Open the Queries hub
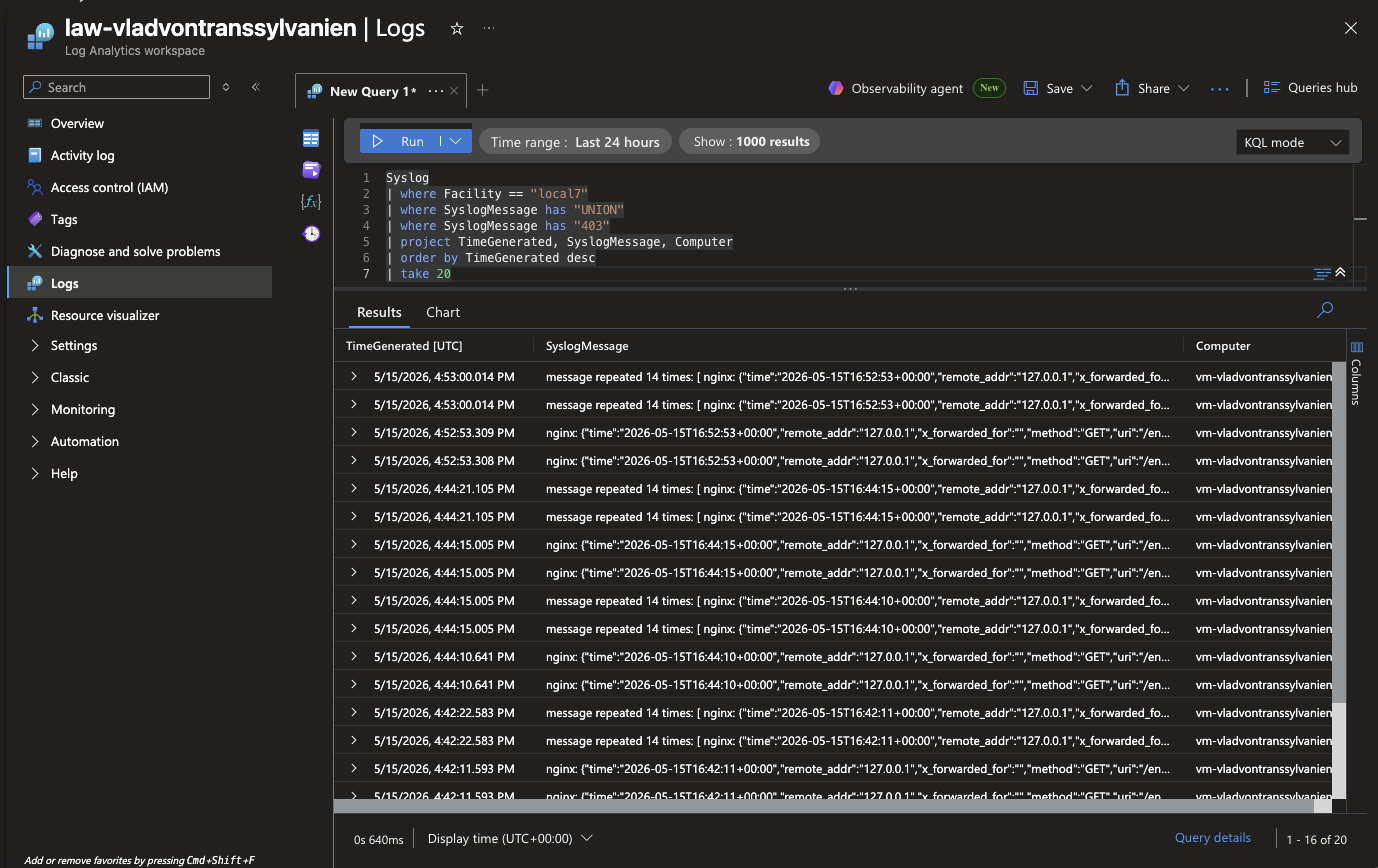 click(1310, 88)
